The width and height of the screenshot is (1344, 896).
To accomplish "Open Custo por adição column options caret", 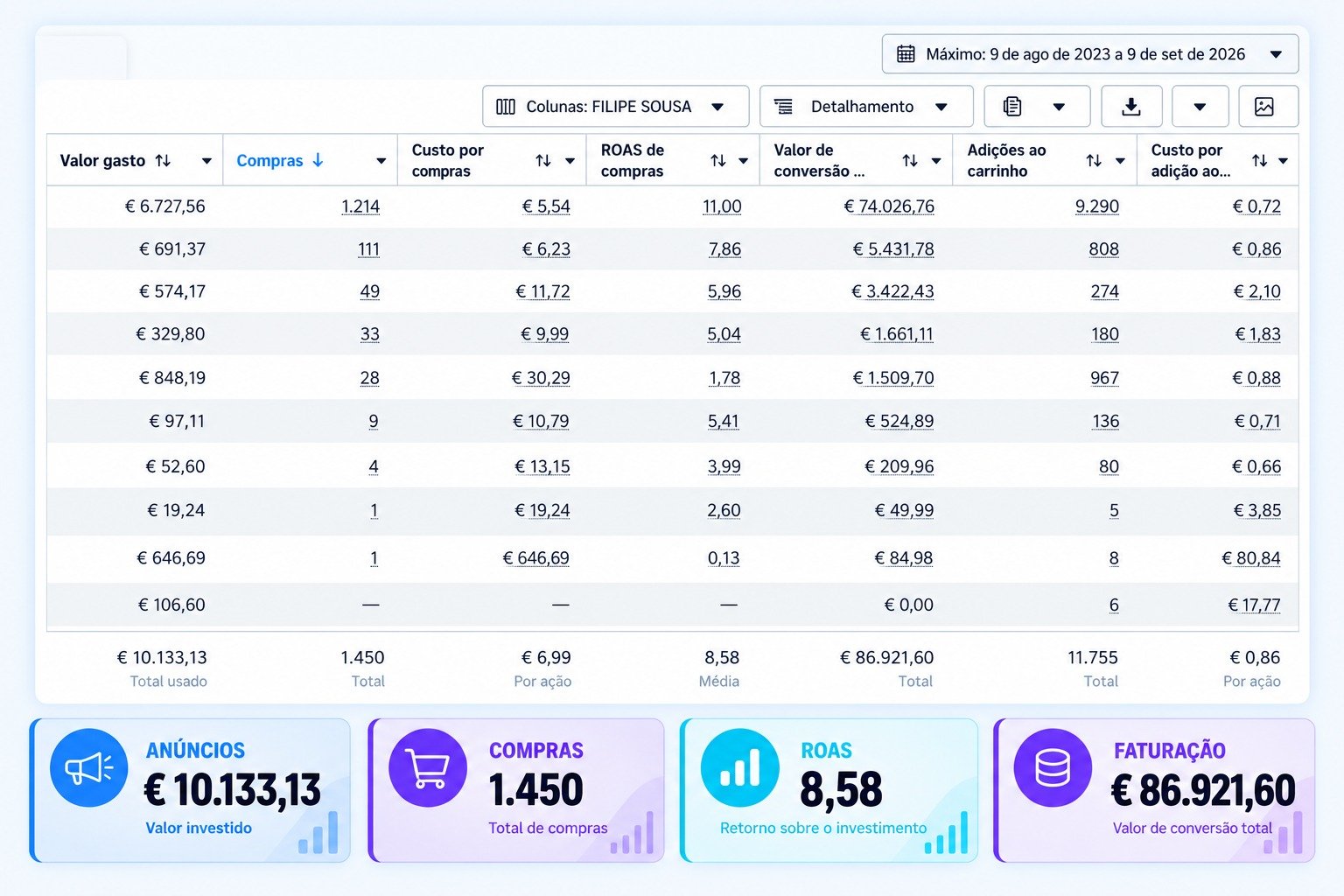I will pyautogui.click(x=1283, y=161).
